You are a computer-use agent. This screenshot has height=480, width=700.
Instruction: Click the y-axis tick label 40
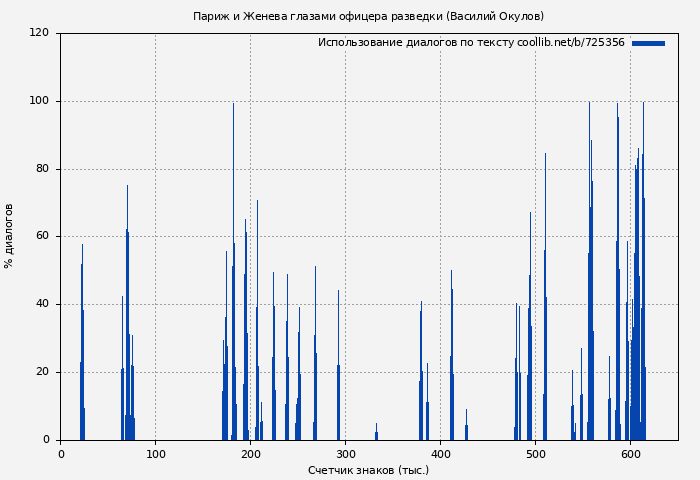tap(42, 304)
